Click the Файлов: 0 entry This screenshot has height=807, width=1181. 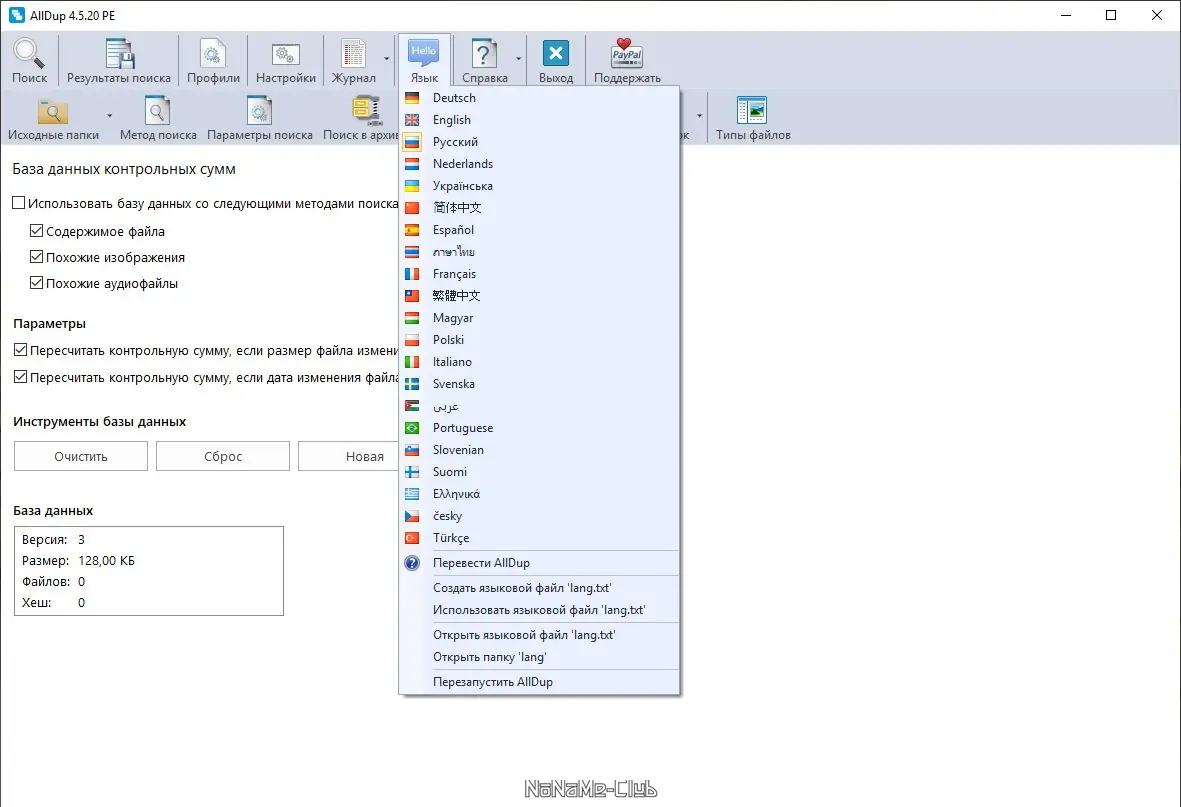[x=53, y=582]
